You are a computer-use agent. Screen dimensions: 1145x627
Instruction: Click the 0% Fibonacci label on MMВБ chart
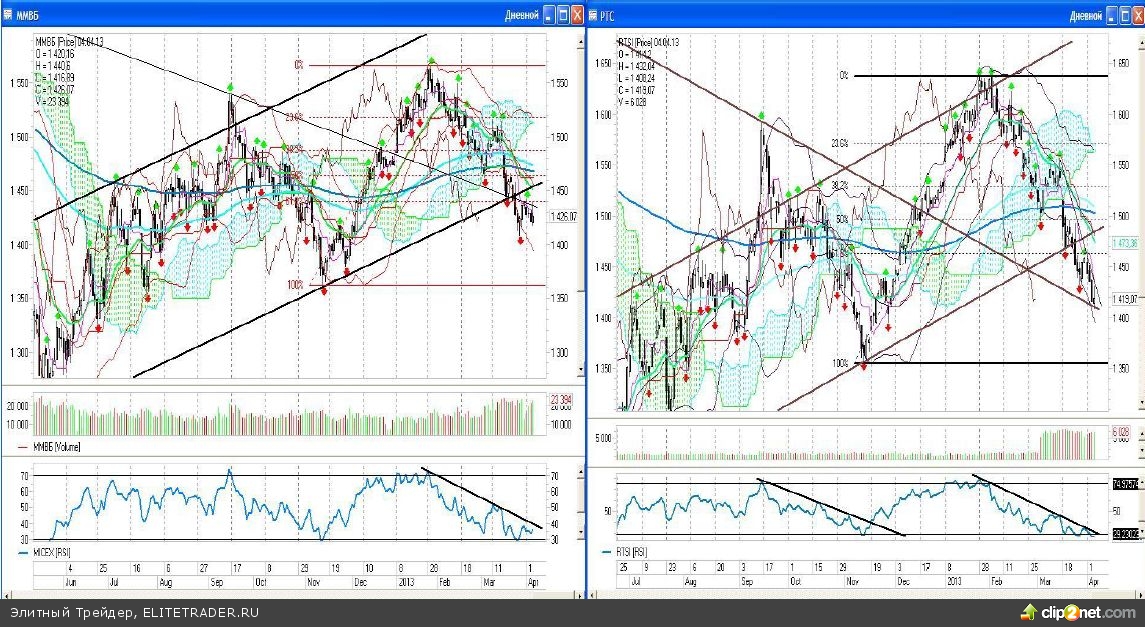[x=298, y=64]
